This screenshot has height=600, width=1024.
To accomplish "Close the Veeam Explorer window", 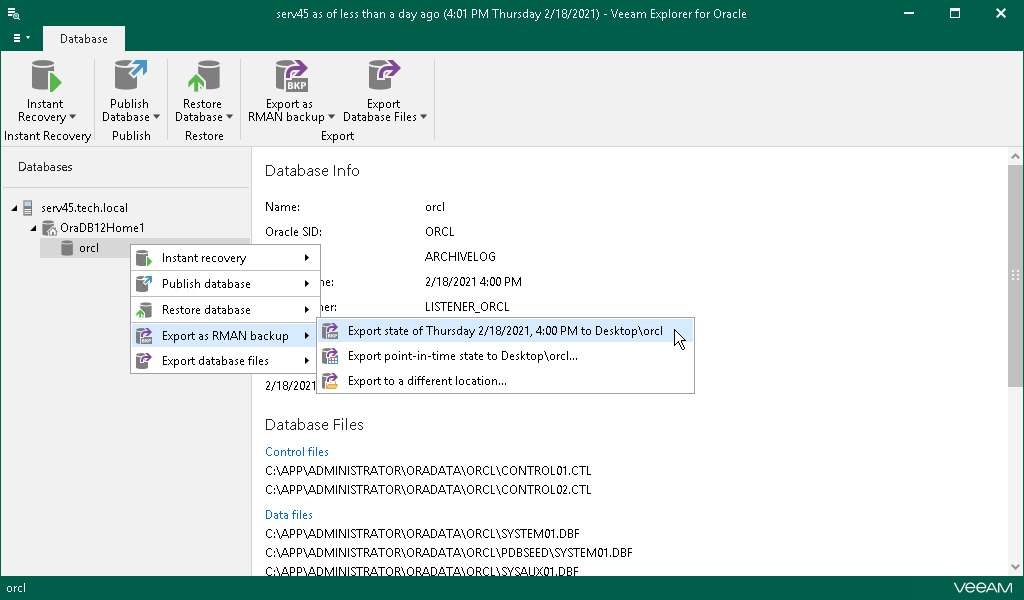I will (1000, 13).
